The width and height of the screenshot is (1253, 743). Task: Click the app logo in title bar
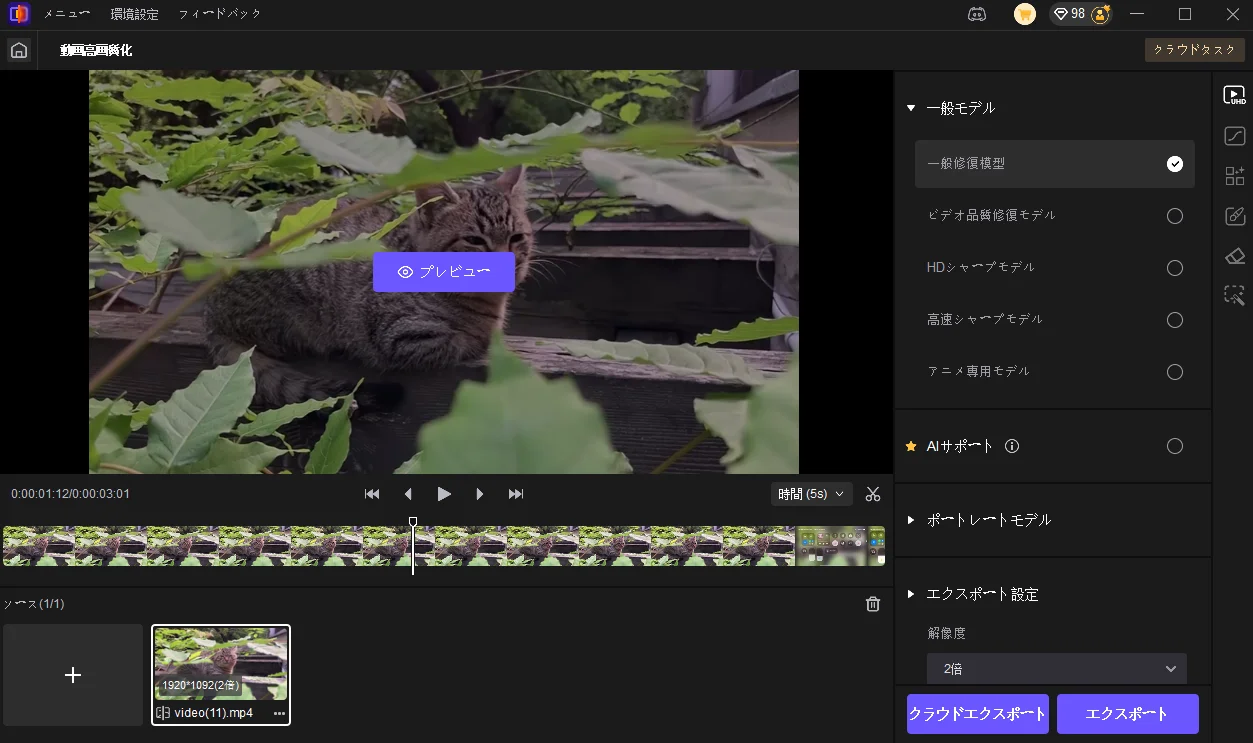(18, 14)
